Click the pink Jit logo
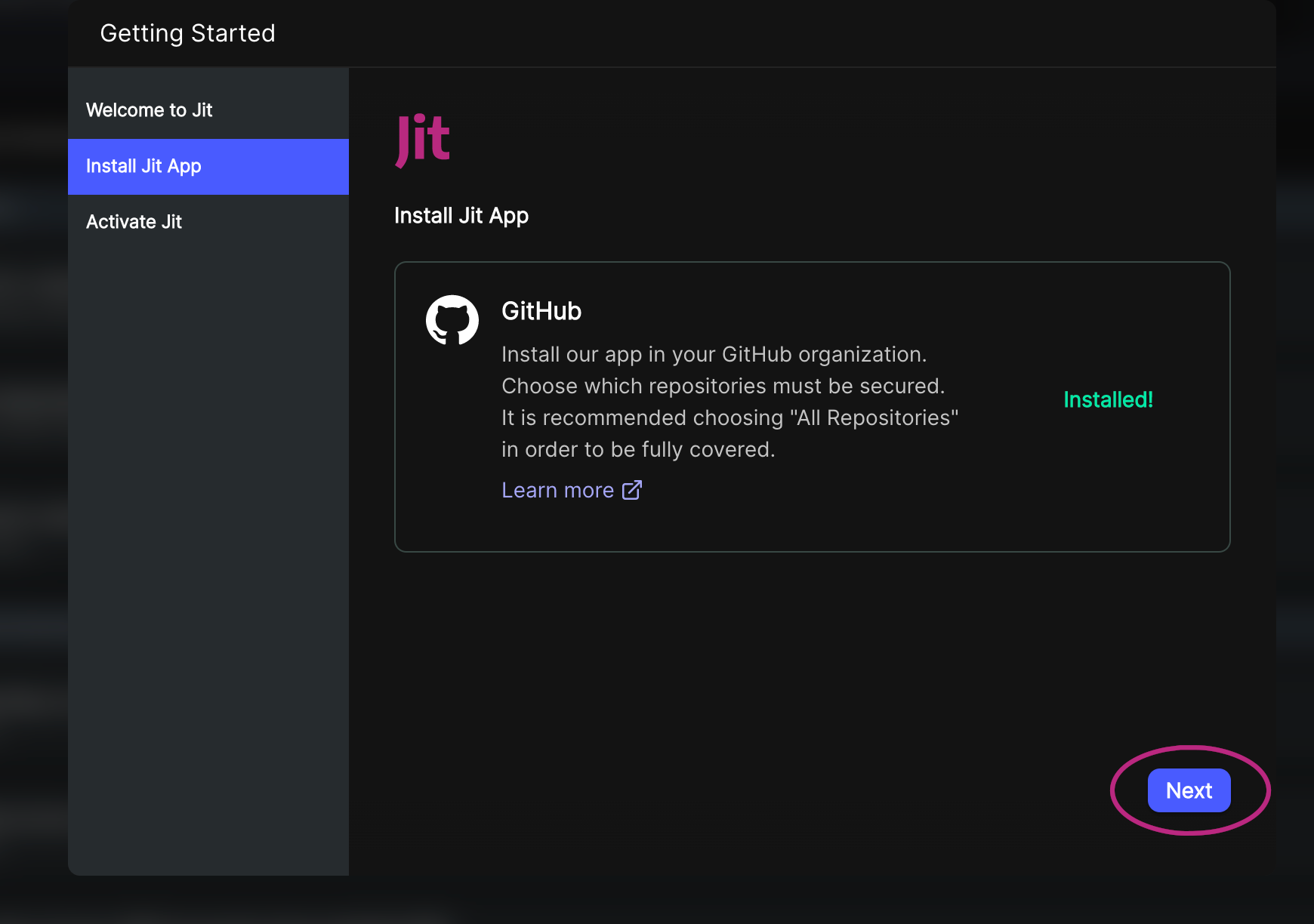The image size is (1314, 924). tap(423, 140)
